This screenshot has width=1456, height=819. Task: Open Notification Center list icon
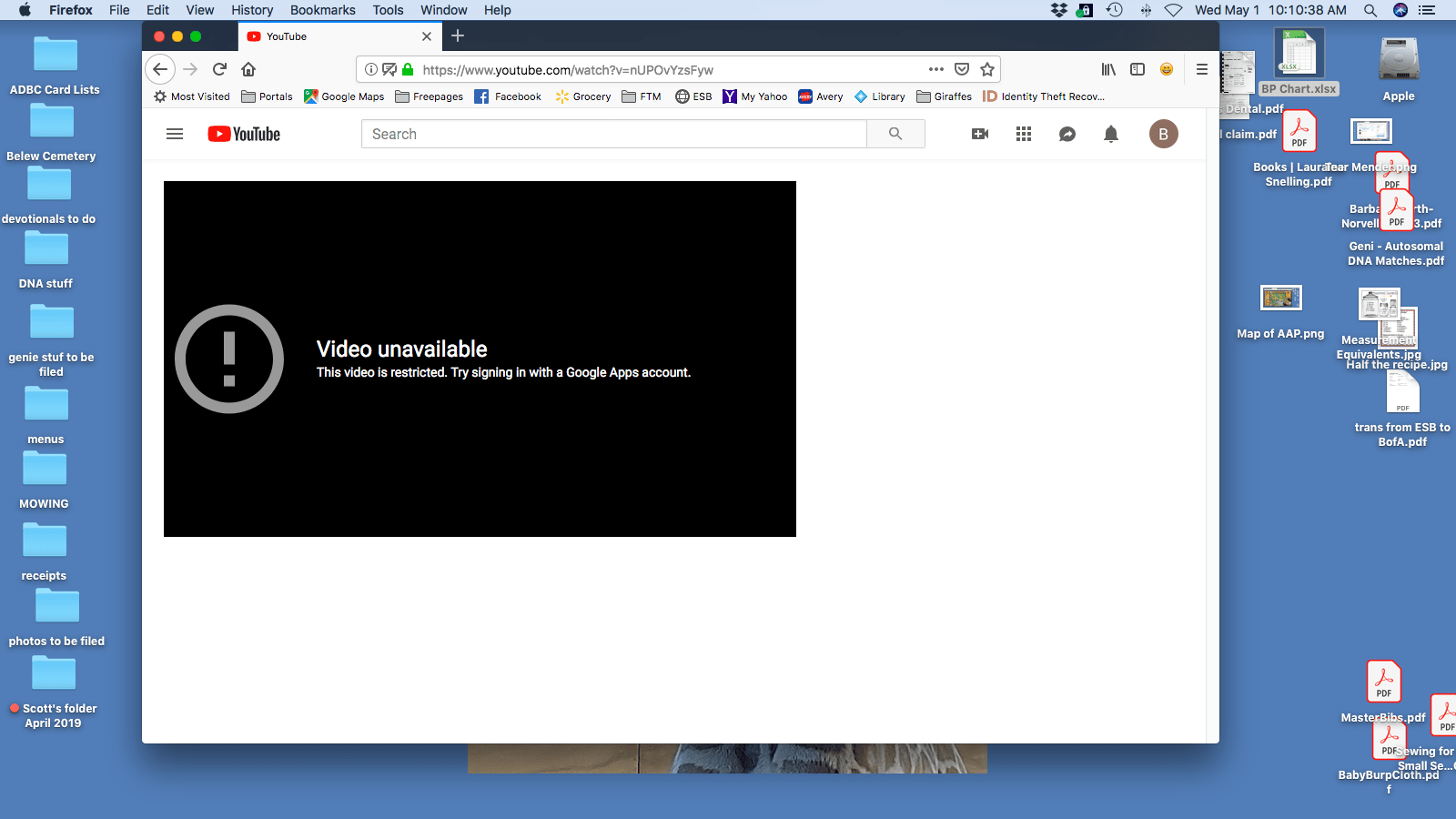coord(1427,10)
